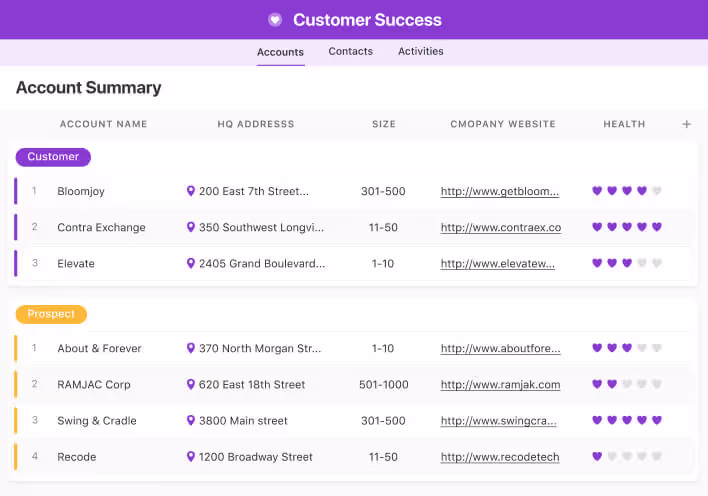Visit the Recode website link
The height and width of the screenshot is (496, 708).
pyautogui.click(x=499, y=457)
